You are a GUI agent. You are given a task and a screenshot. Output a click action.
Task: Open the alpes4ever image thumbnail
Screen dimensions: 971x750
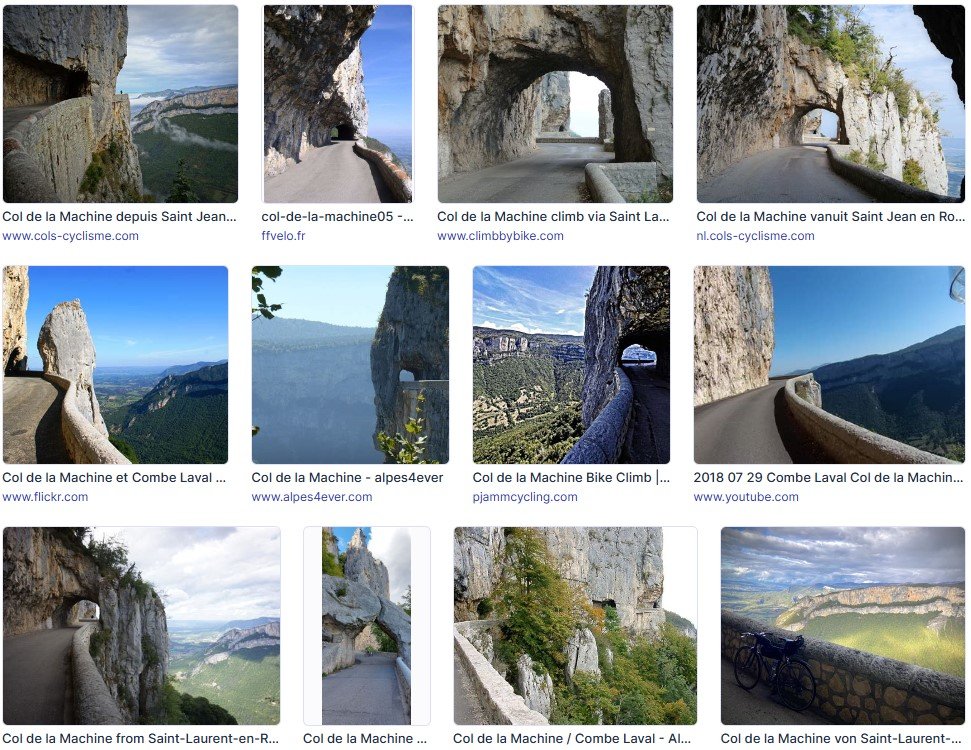(x=350, y=365)
